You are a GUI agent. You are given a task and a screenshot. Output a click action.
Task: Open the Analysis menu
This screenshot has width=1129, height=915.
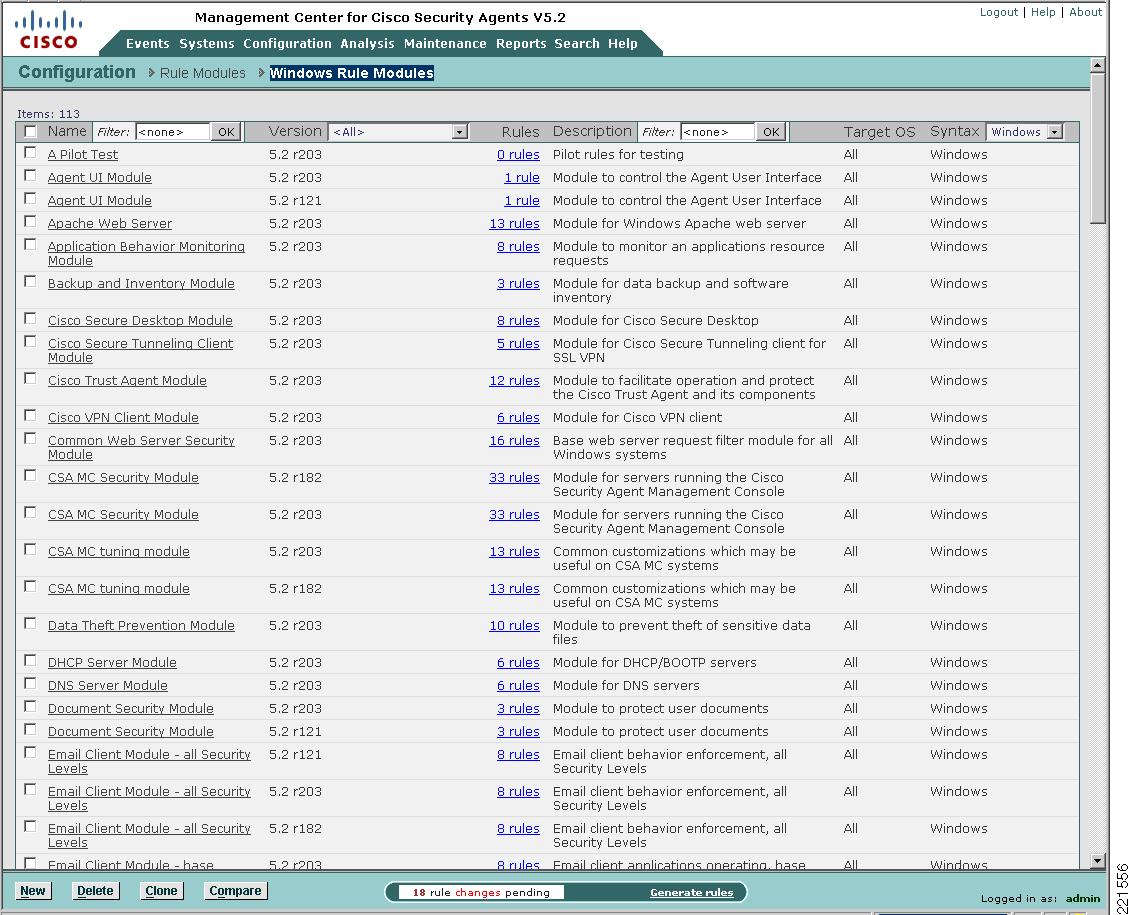pyautogui.click(x=367, y=44)
